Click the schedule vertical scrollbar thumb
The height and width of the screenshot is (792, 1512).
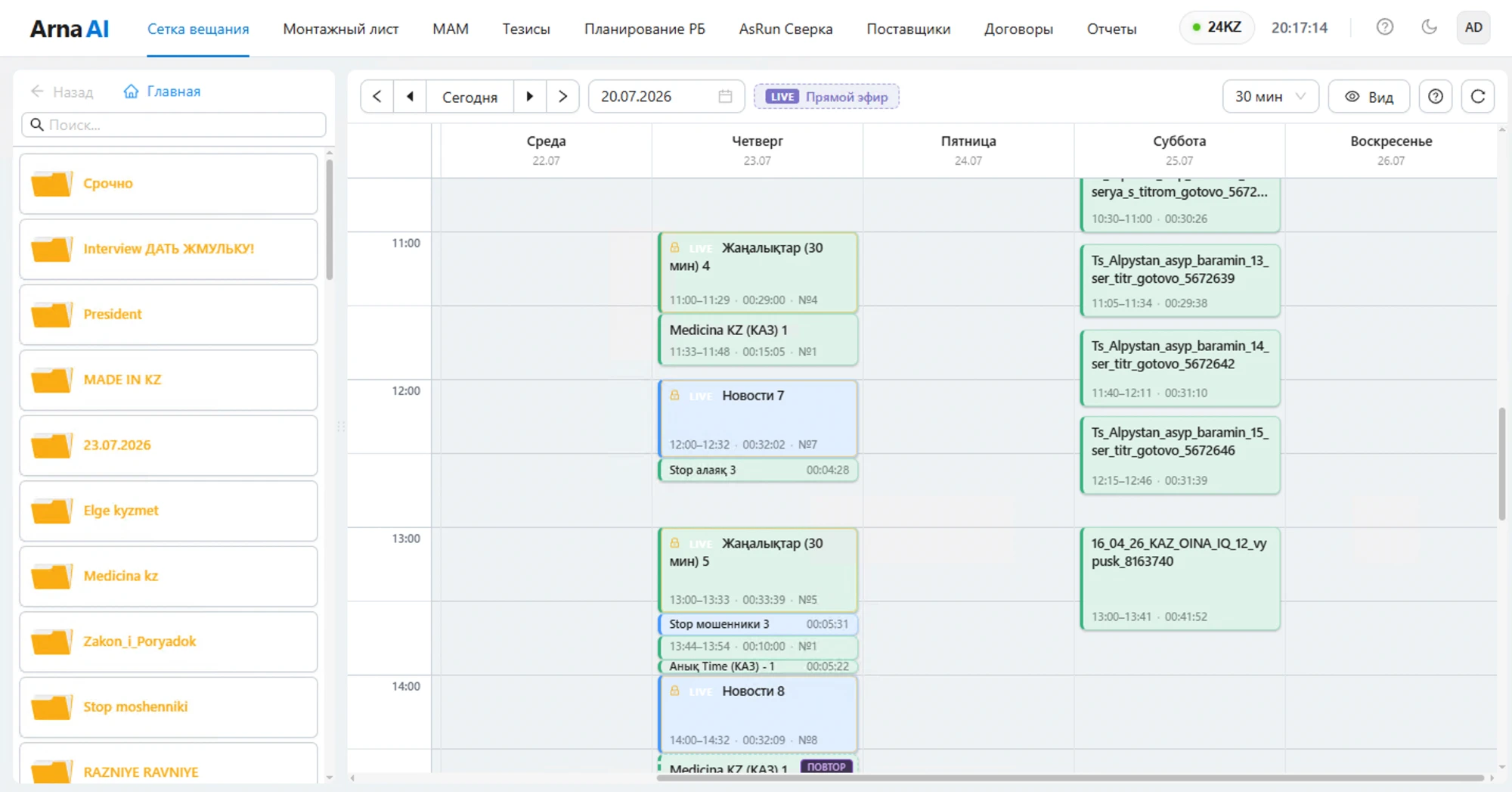click(1501, 464)
